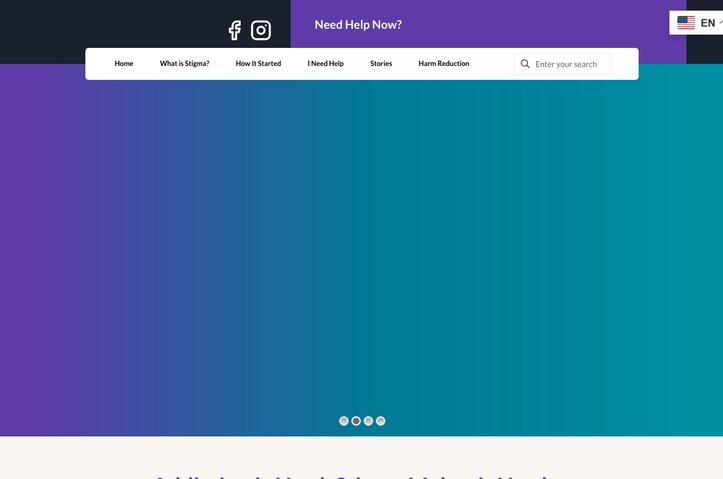Select the second carousel slide dot

pyautogui.click(x=356, y=421)
